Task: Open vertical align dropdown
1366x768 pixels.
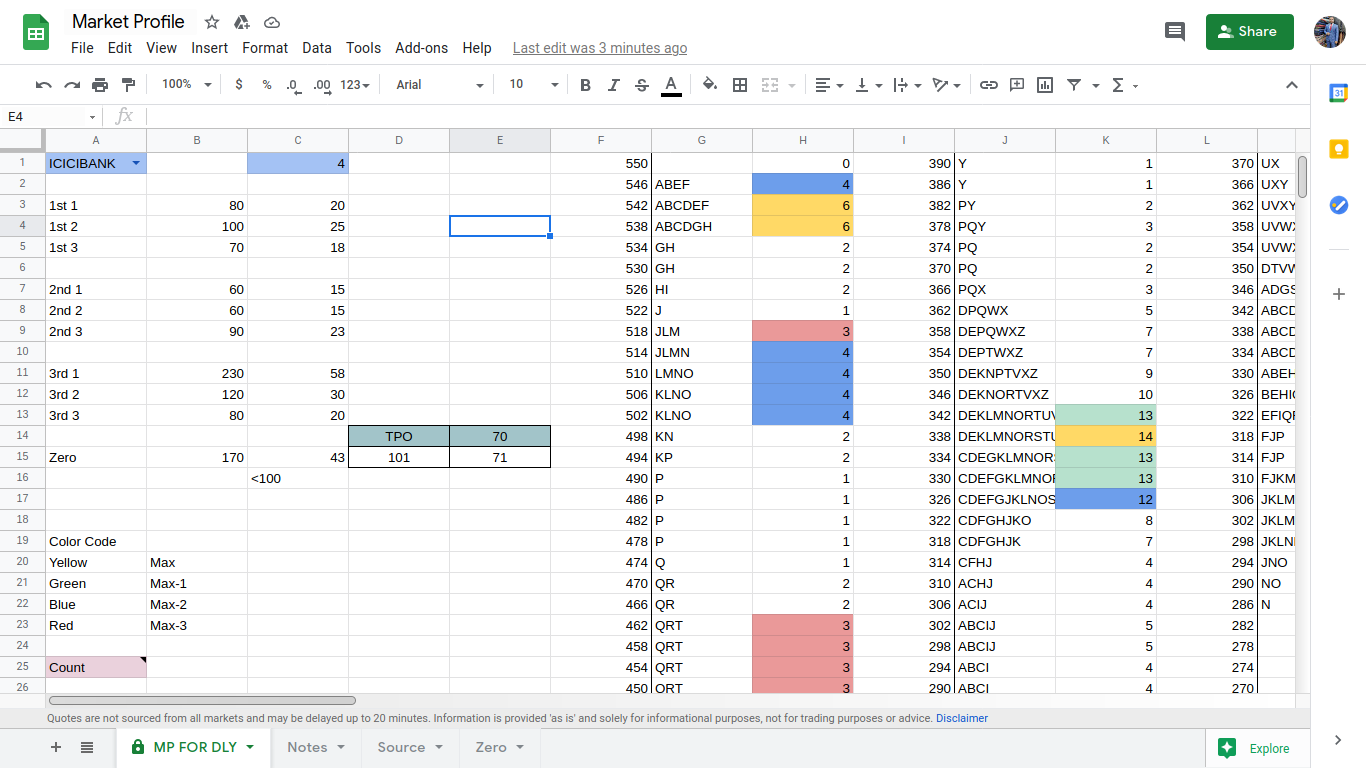Action: pyautogui.click(x=869, y=85)
